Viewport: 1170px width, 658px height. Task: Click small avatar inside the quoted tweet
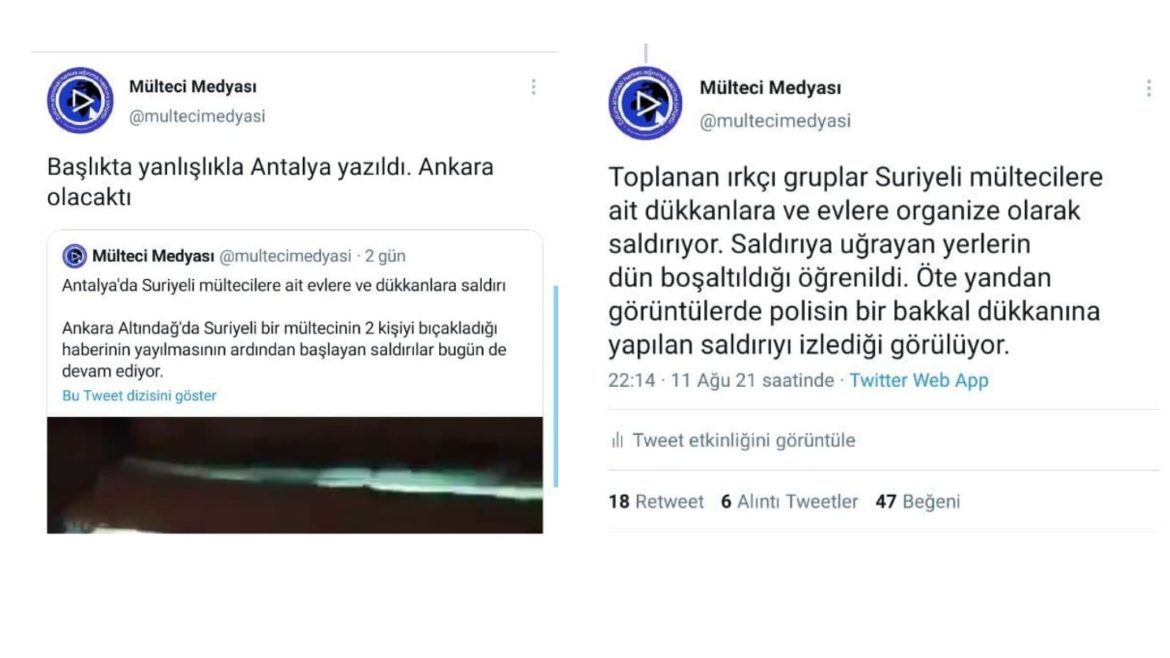[x=74, y=256]
